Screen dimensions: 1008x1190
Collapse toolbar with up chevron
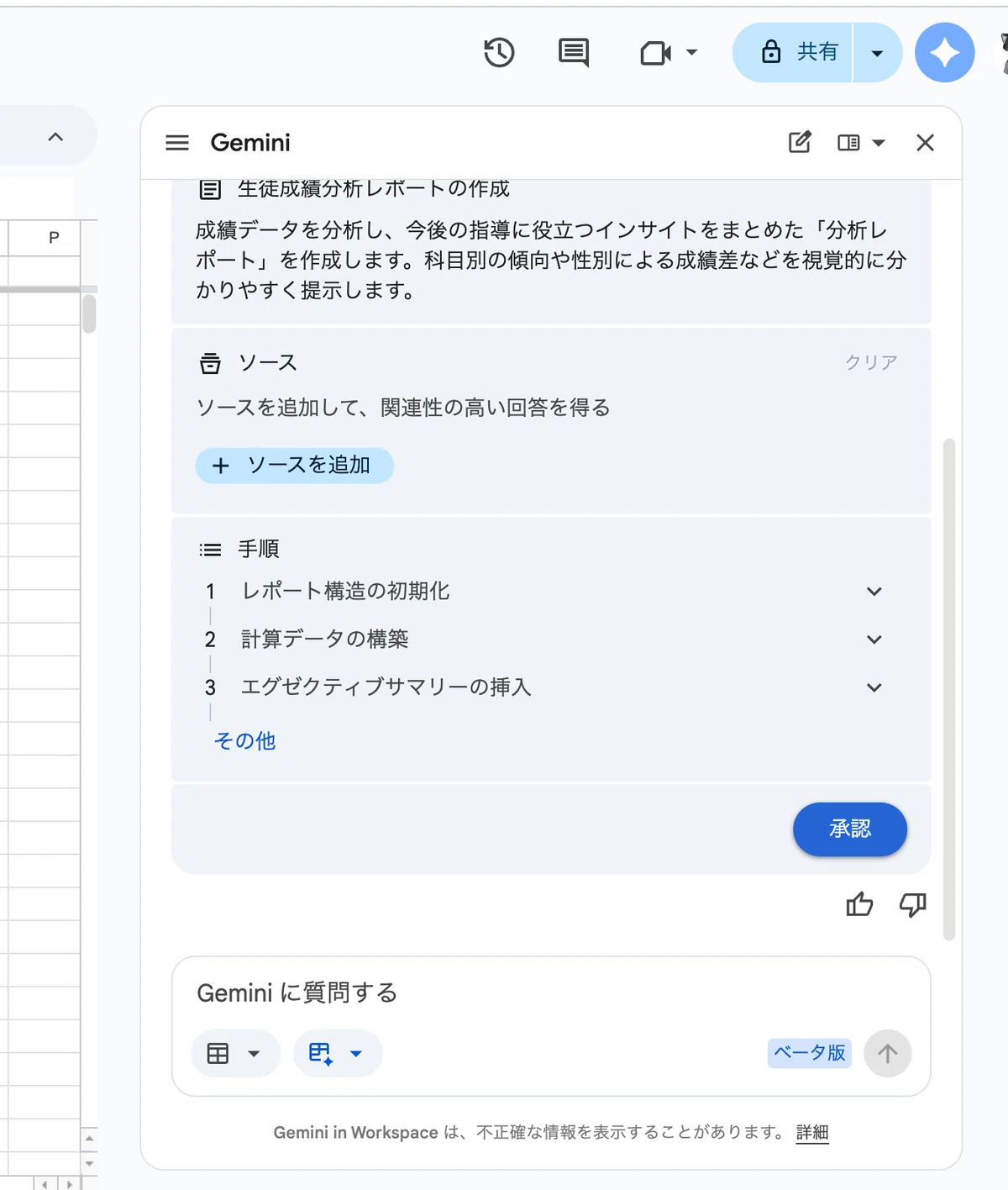(55, 136)
